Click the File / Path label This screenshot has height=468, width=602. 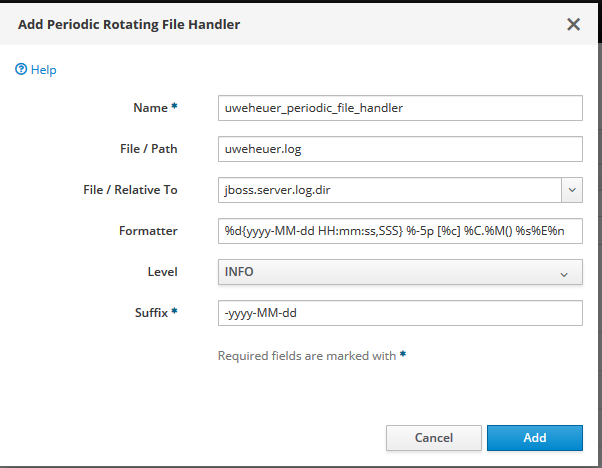click(x=148, y=149)
